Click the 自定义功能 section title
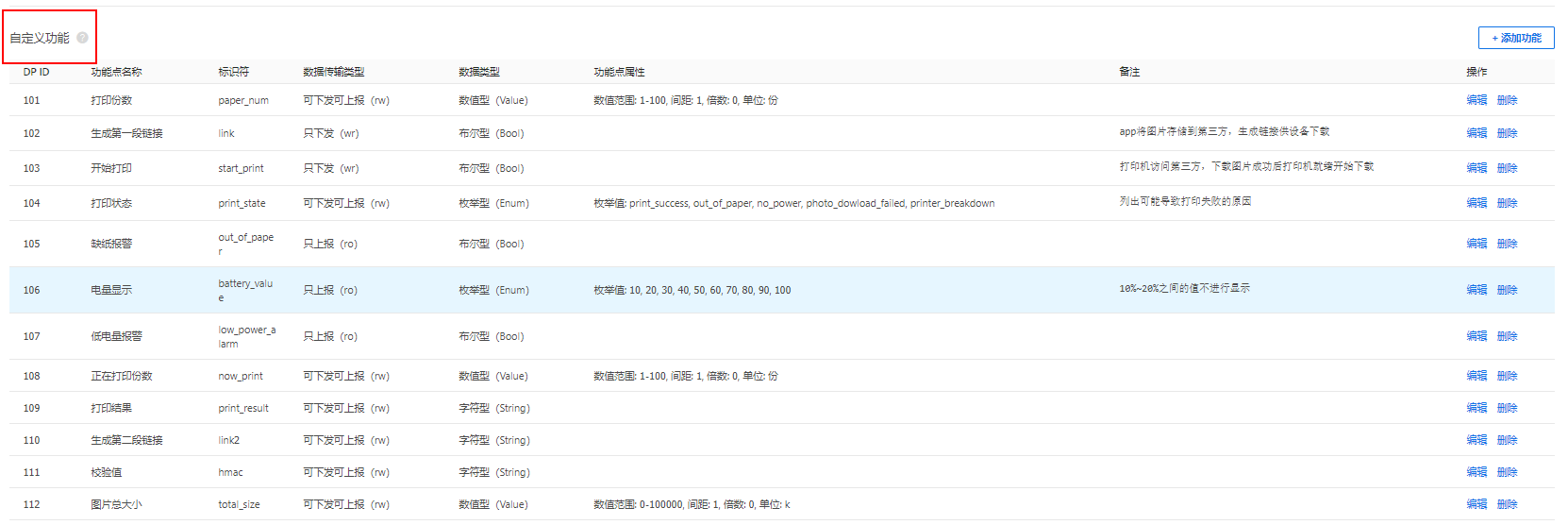 [x=40, y=38]
